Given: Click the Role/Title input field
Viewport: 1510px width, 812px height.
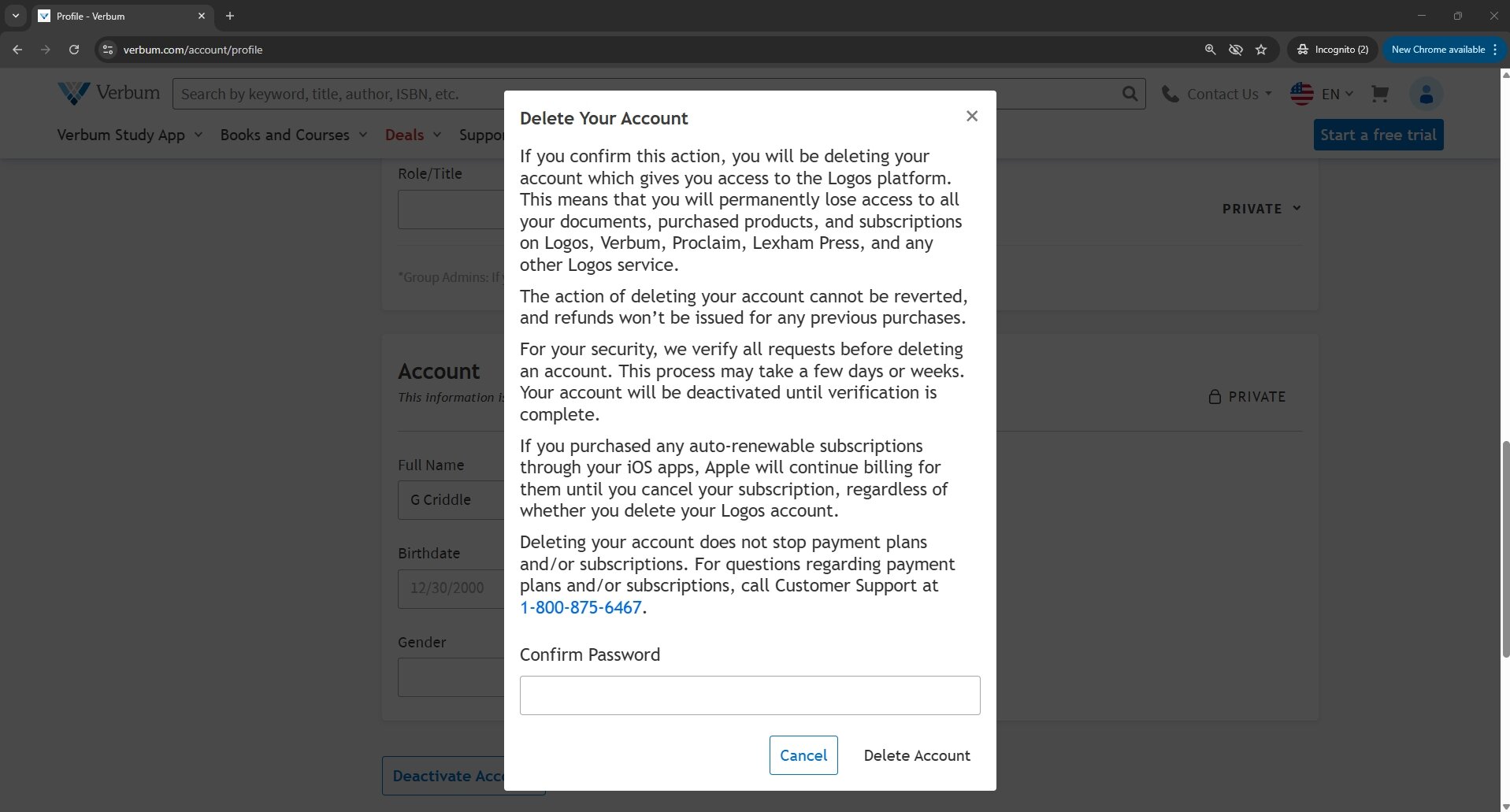Looking at the screenshot, I should (451, 209).
